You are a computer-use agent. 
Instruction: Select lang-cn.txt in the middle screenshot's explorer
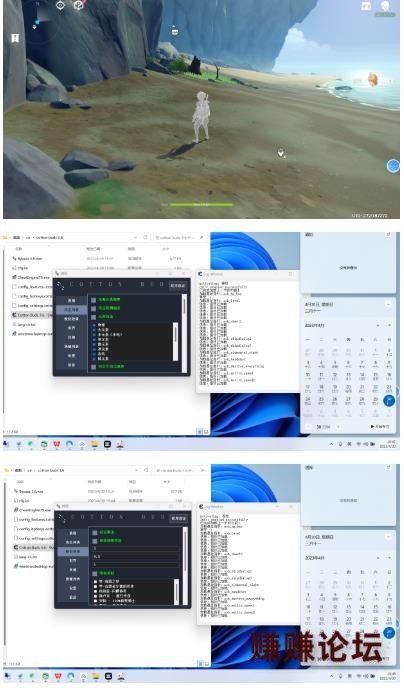(x=26, y=324)
